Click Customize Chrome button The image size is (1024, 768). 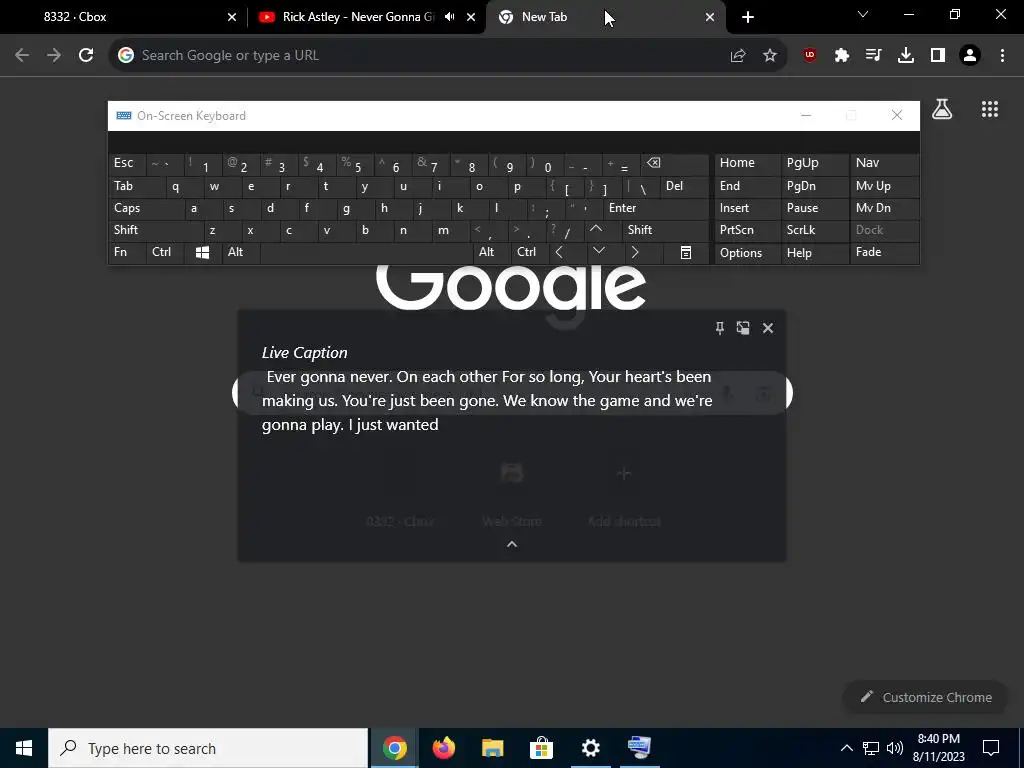(x=925, y=697)
